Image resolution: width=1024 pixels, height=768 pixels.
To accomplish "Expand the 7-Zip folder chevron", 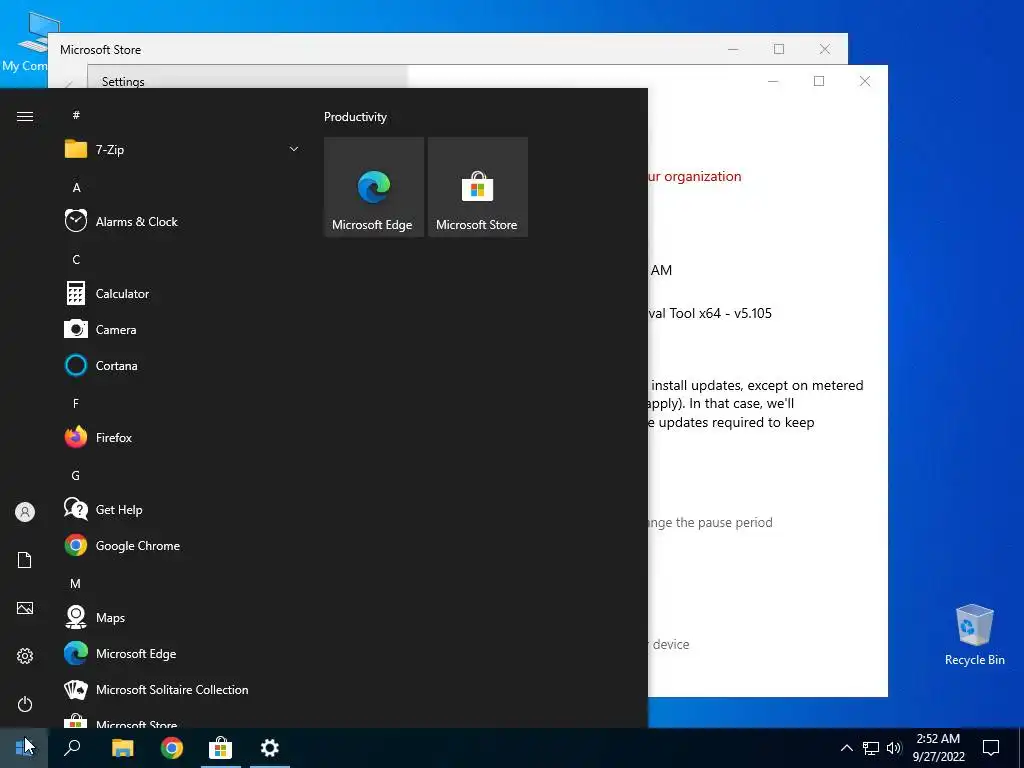I will [x=294, y=150].
